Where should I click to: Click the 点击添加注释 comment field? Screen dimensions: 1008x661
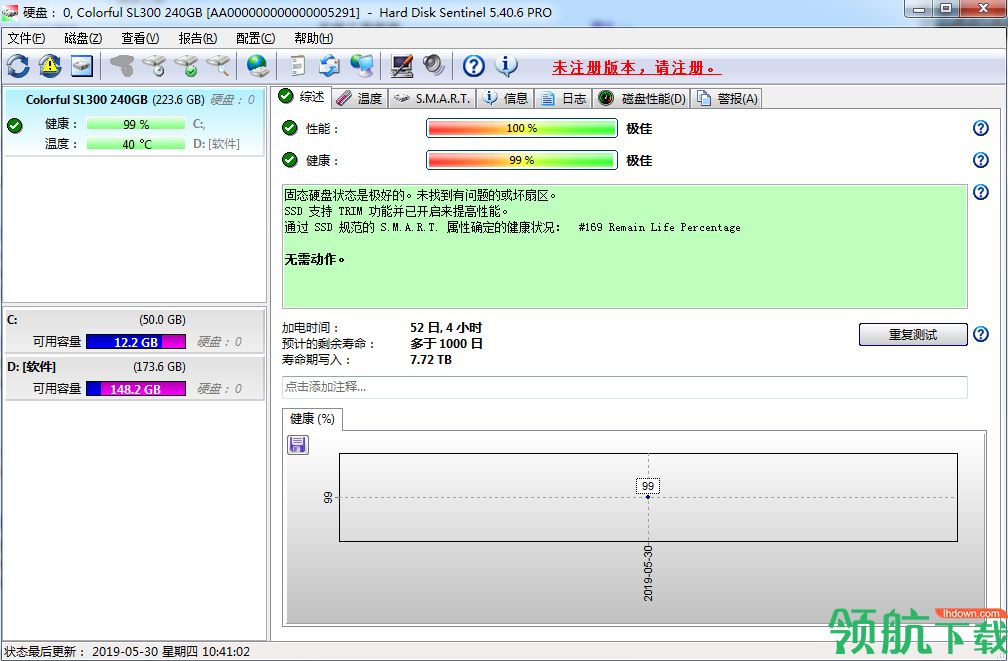[624, 387]
